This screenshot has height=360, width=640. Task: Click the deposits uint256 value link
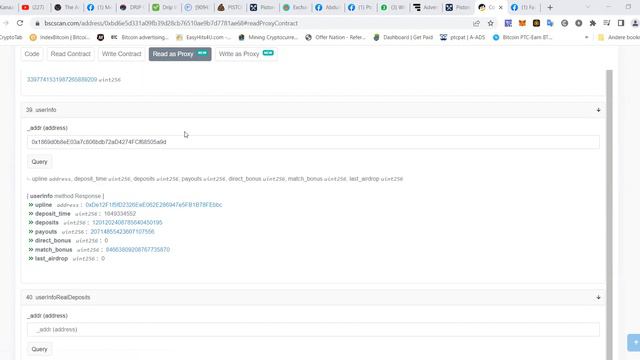(x=127, y=222)
